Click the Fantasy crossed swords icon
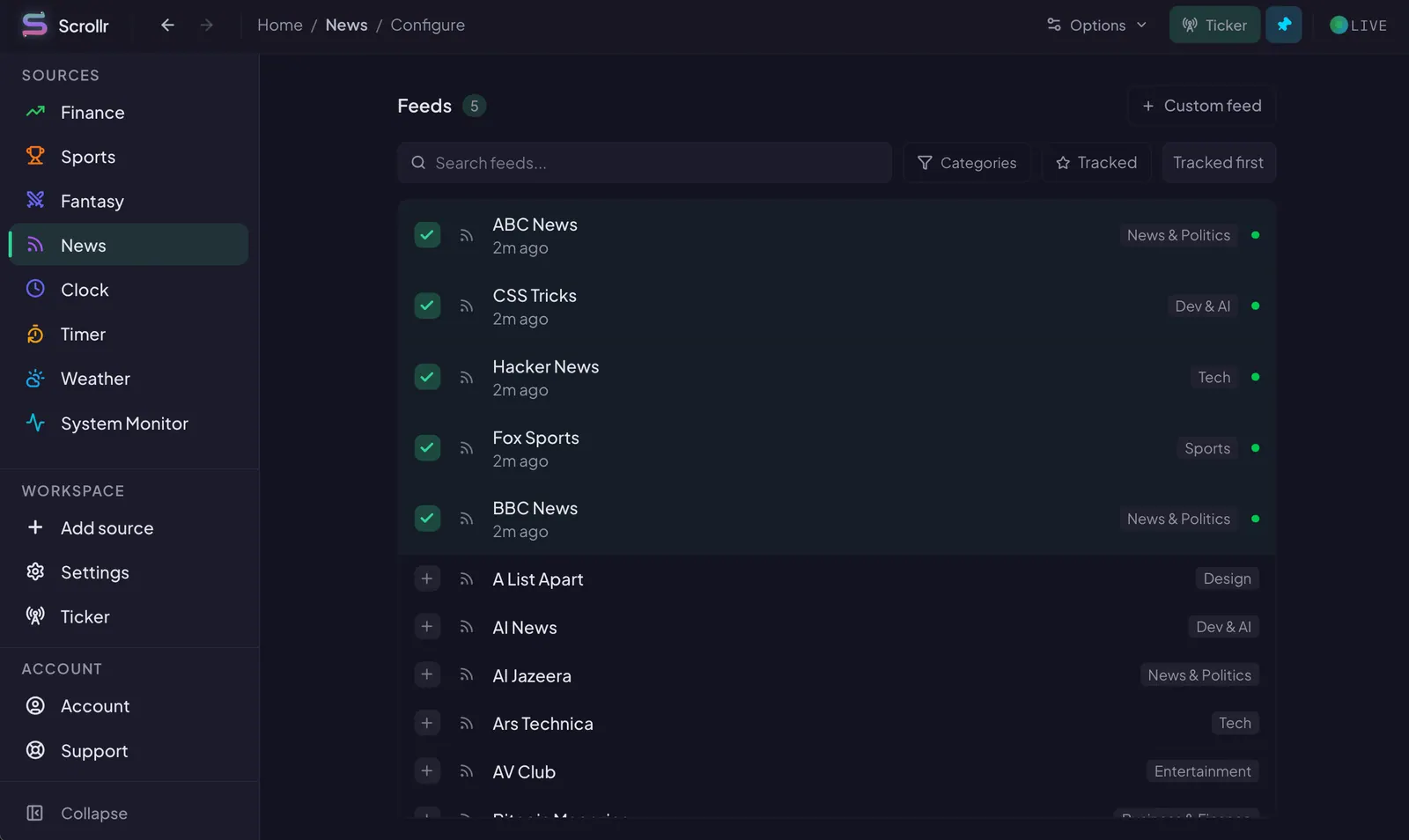 click(35, 200)
